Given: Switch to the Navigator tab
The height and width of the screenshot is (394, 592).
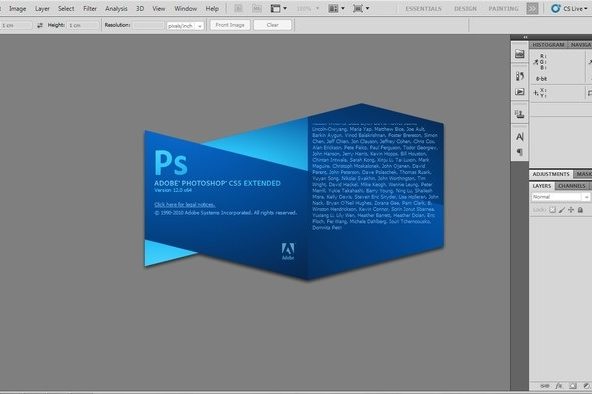Looking at the screenshot, I should (581, 45).
